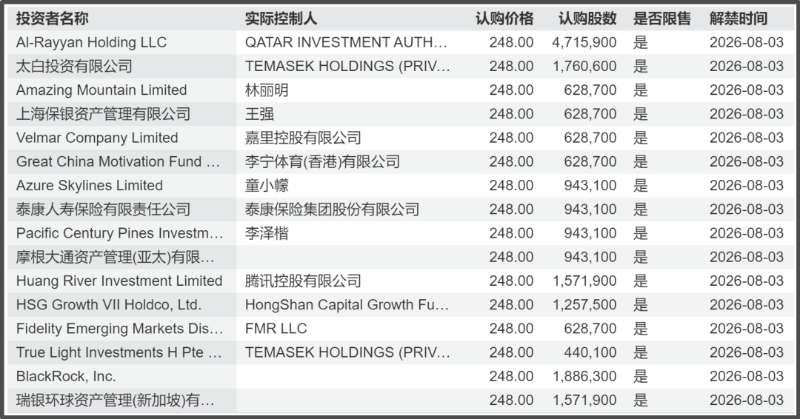
Task: Click the Velmar Company Limited entry
Action: 97,138
